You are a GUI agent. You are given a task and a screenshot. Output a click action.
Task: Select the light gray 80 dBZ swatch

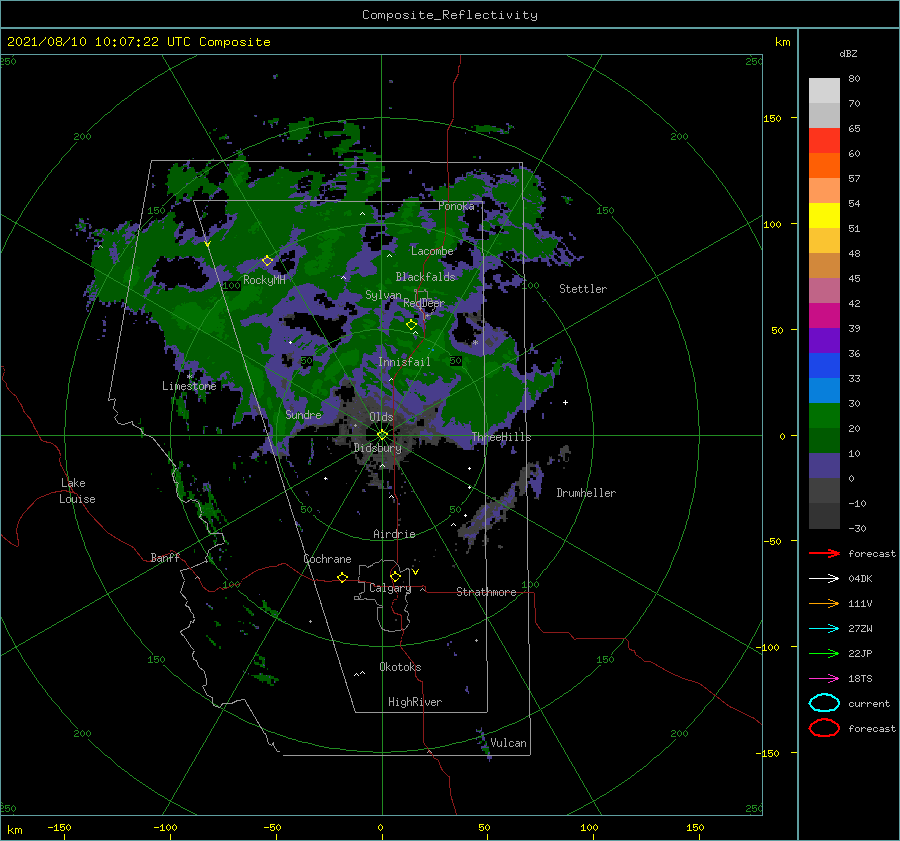pos(824,91)
